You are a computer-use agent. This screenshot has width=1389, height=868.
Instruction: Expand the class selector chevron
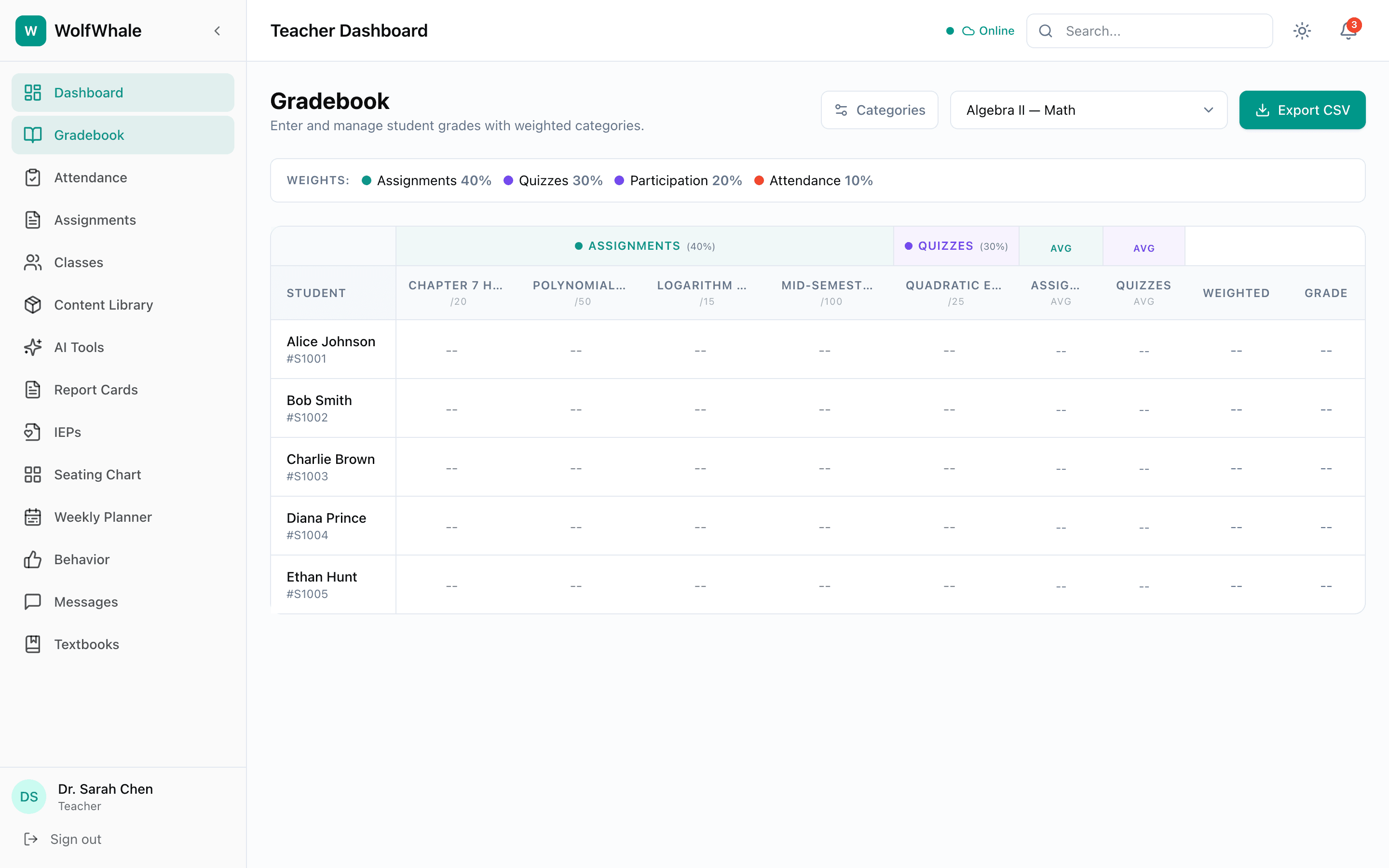tap(1208, 109)
